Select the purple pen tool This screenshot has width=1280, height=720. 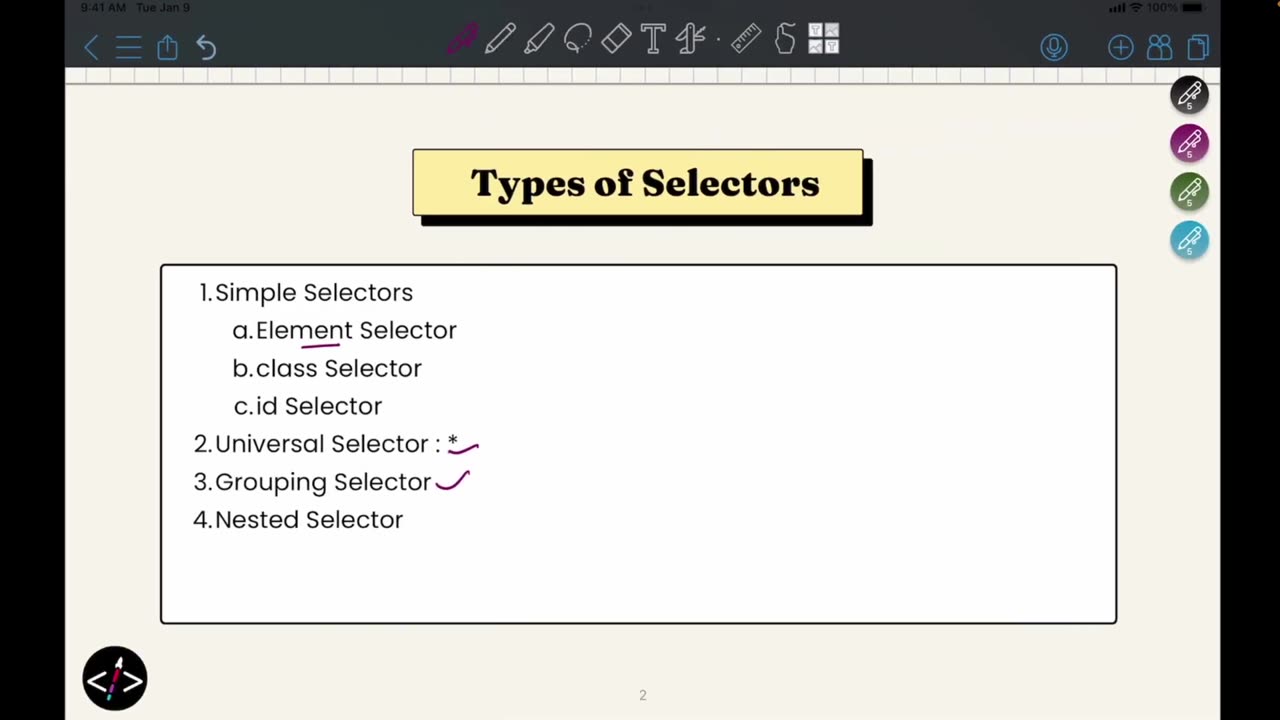(x=462, y=41)
